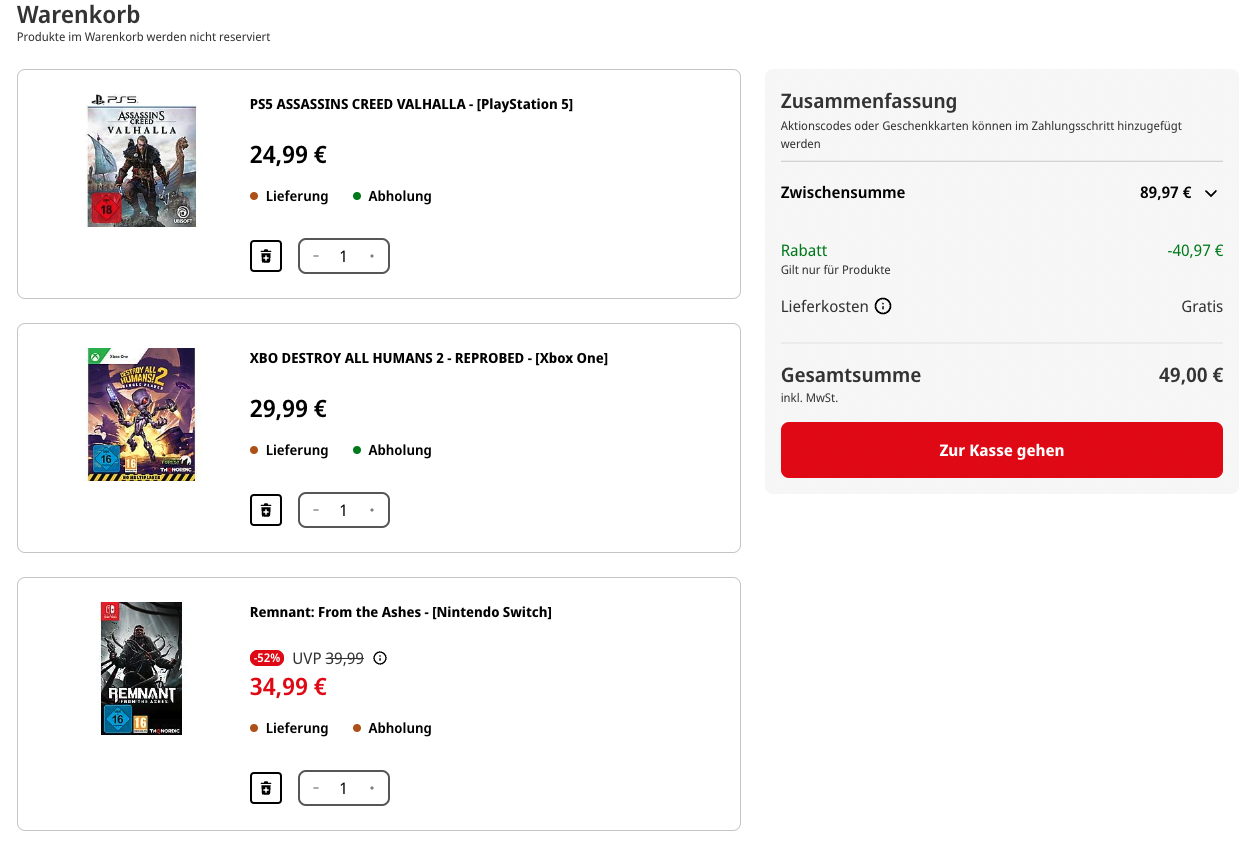The image size is (1259, 844).
Task: Decrease quantity of Assassins Creed Valhalla
Action: click(316, 256)
